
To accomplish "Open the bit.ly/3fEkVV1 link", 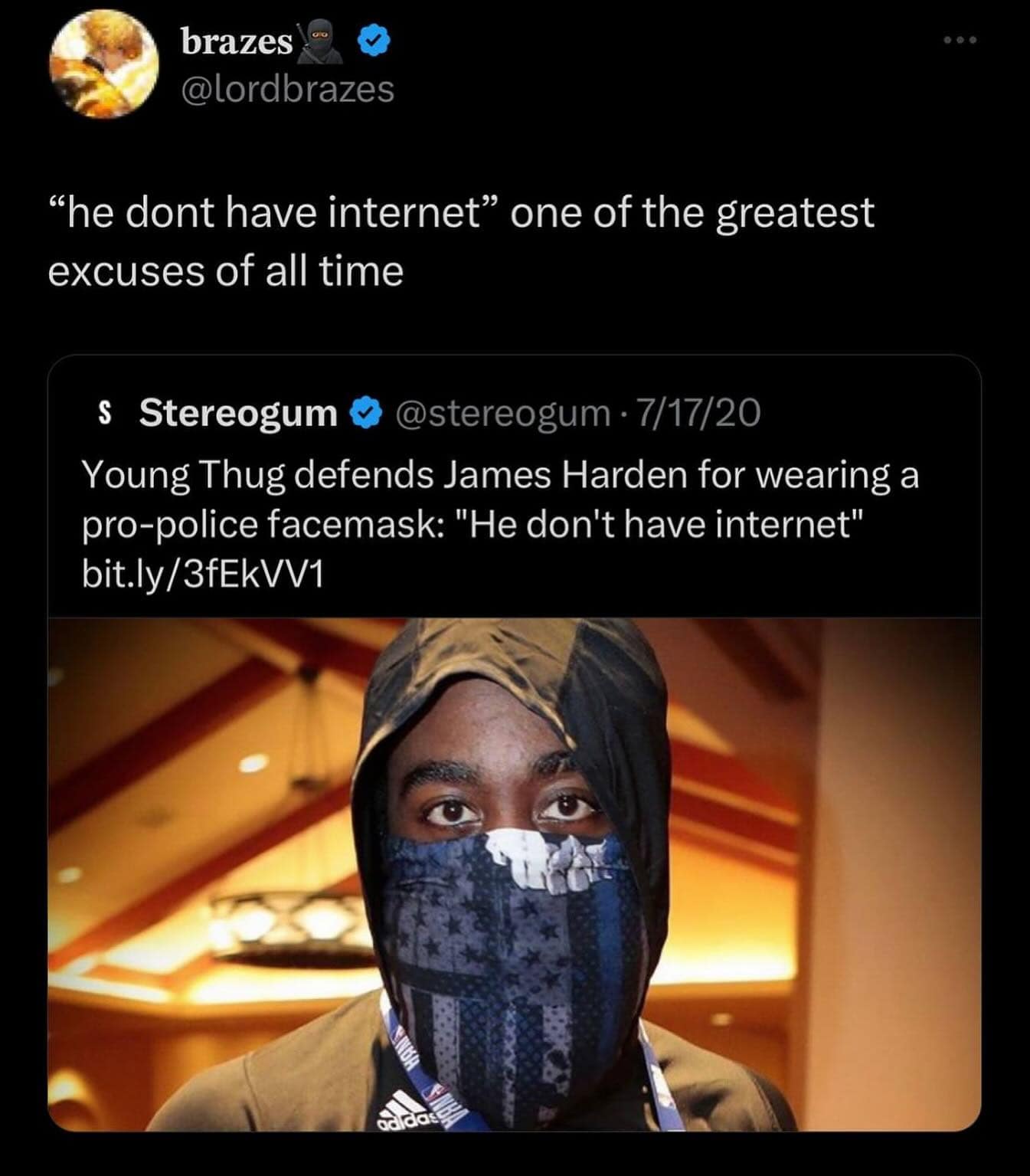I will (203, 575).
